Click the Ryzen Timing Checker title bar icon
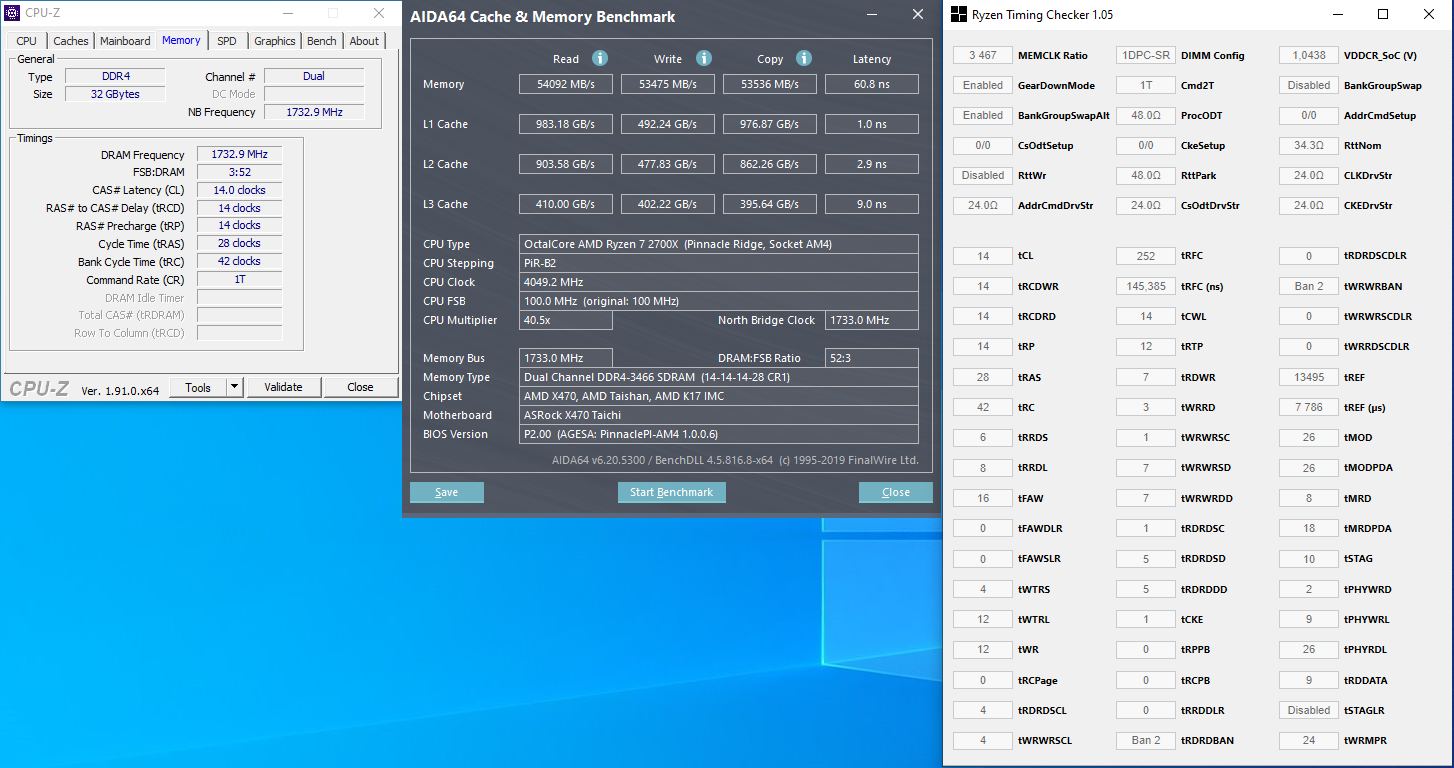The width and height of the screenshot is (1454, 768). (958, 14)
